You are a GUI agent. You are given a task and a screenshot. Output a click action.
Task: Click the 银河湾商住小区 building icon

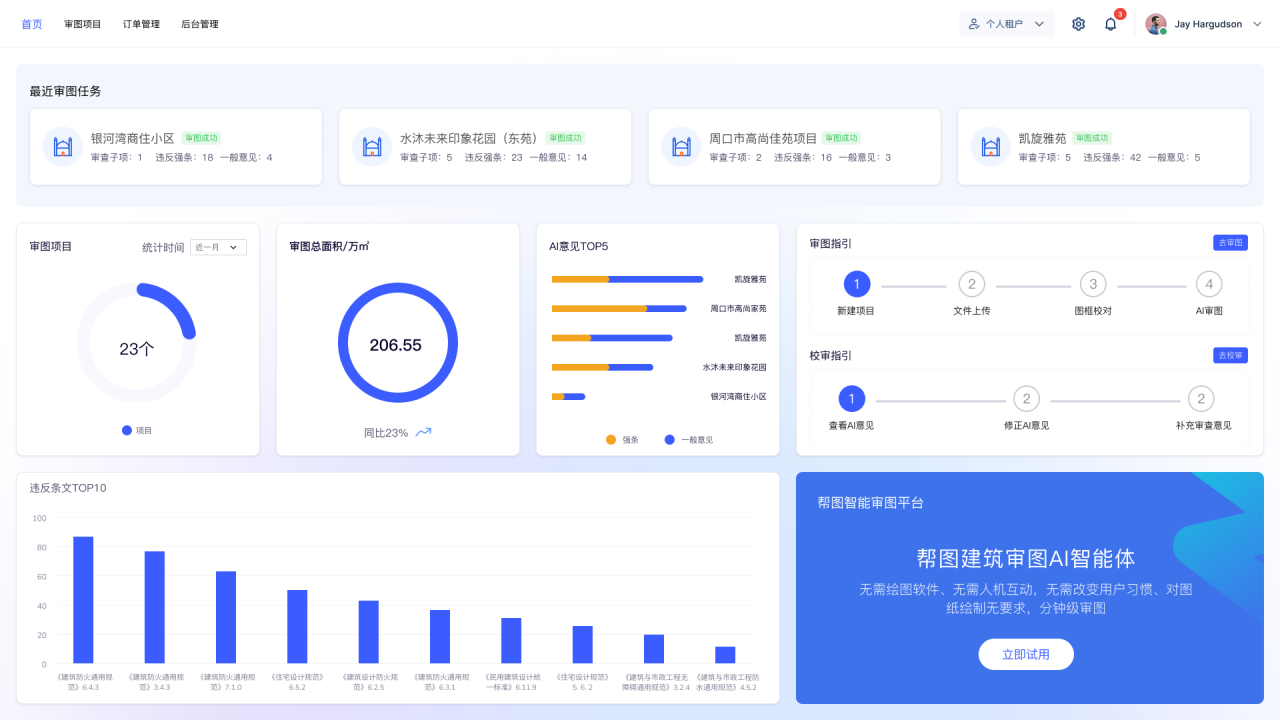pyautogui.click(x=63, y=147)
